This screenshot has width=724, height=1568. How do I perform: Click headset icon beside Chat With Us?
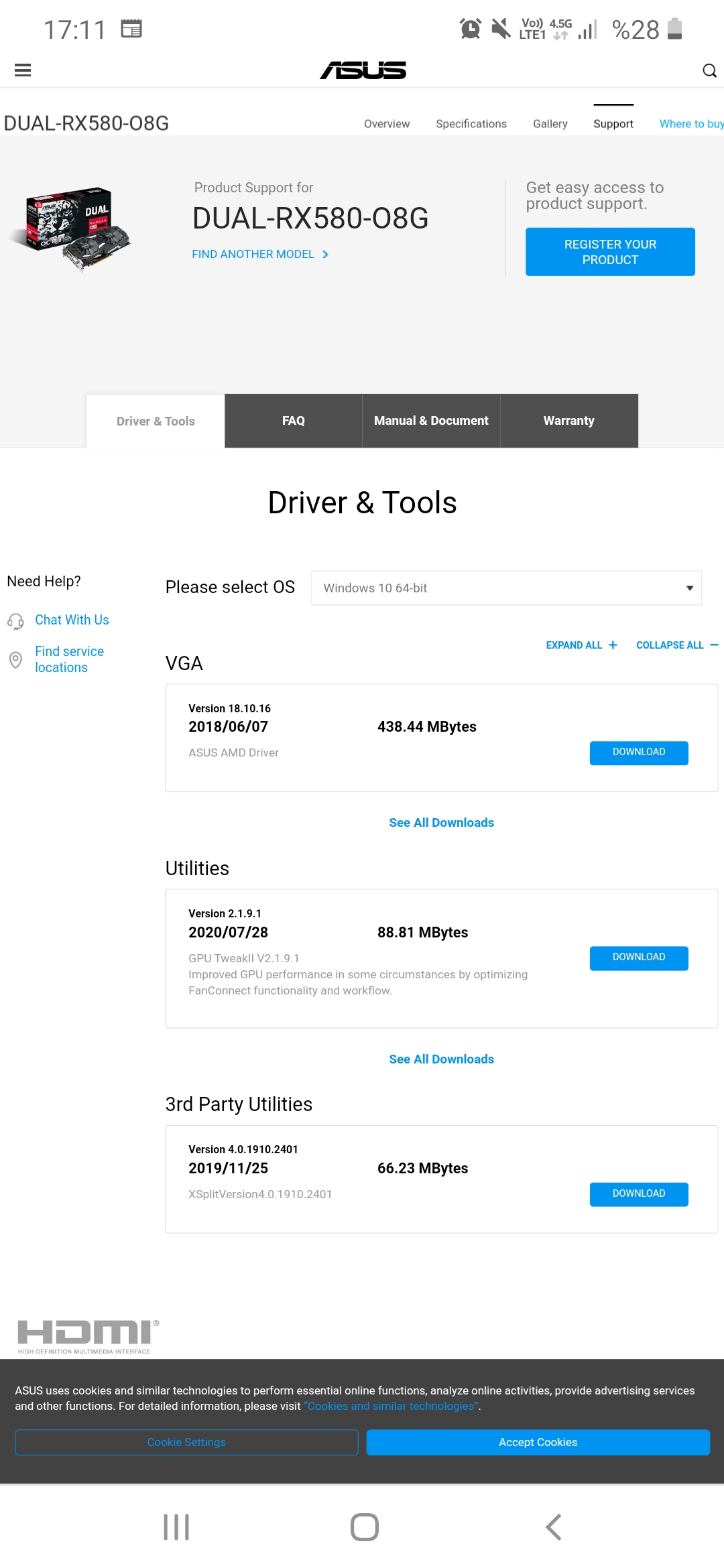[x=15, y=621]
